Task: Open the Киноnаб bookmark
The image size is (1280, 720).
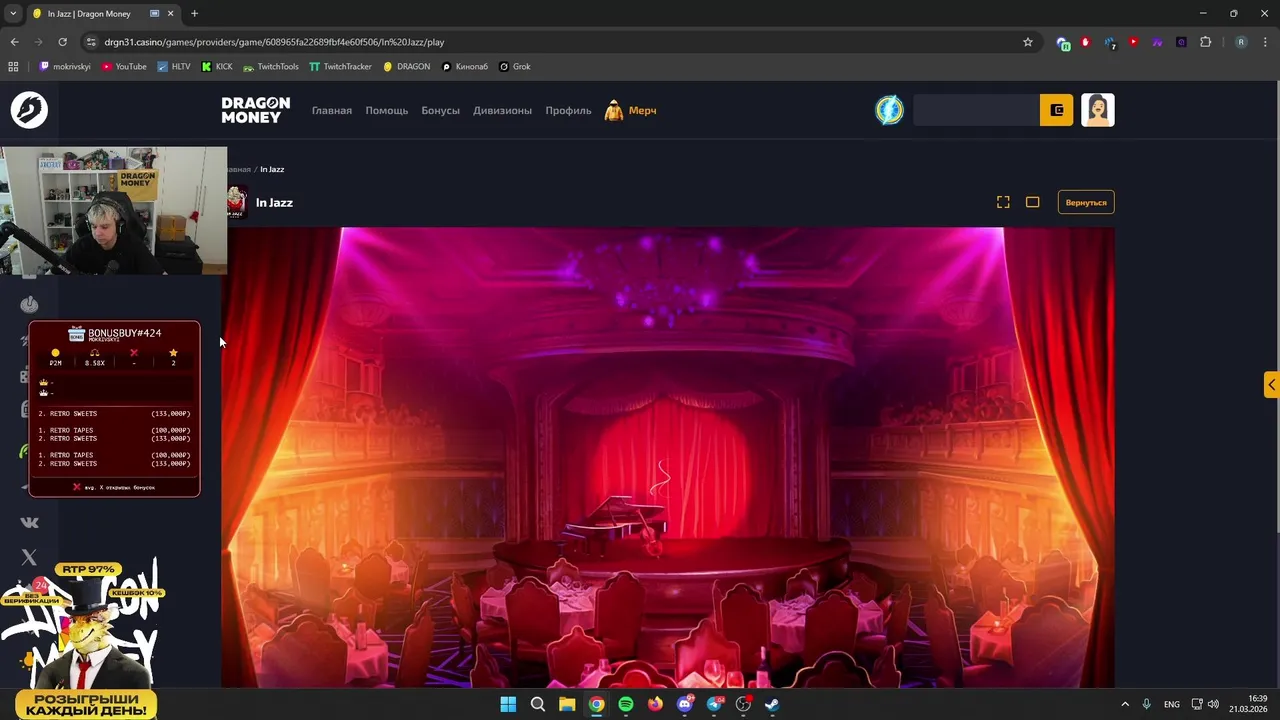Action: click(465, 66)
